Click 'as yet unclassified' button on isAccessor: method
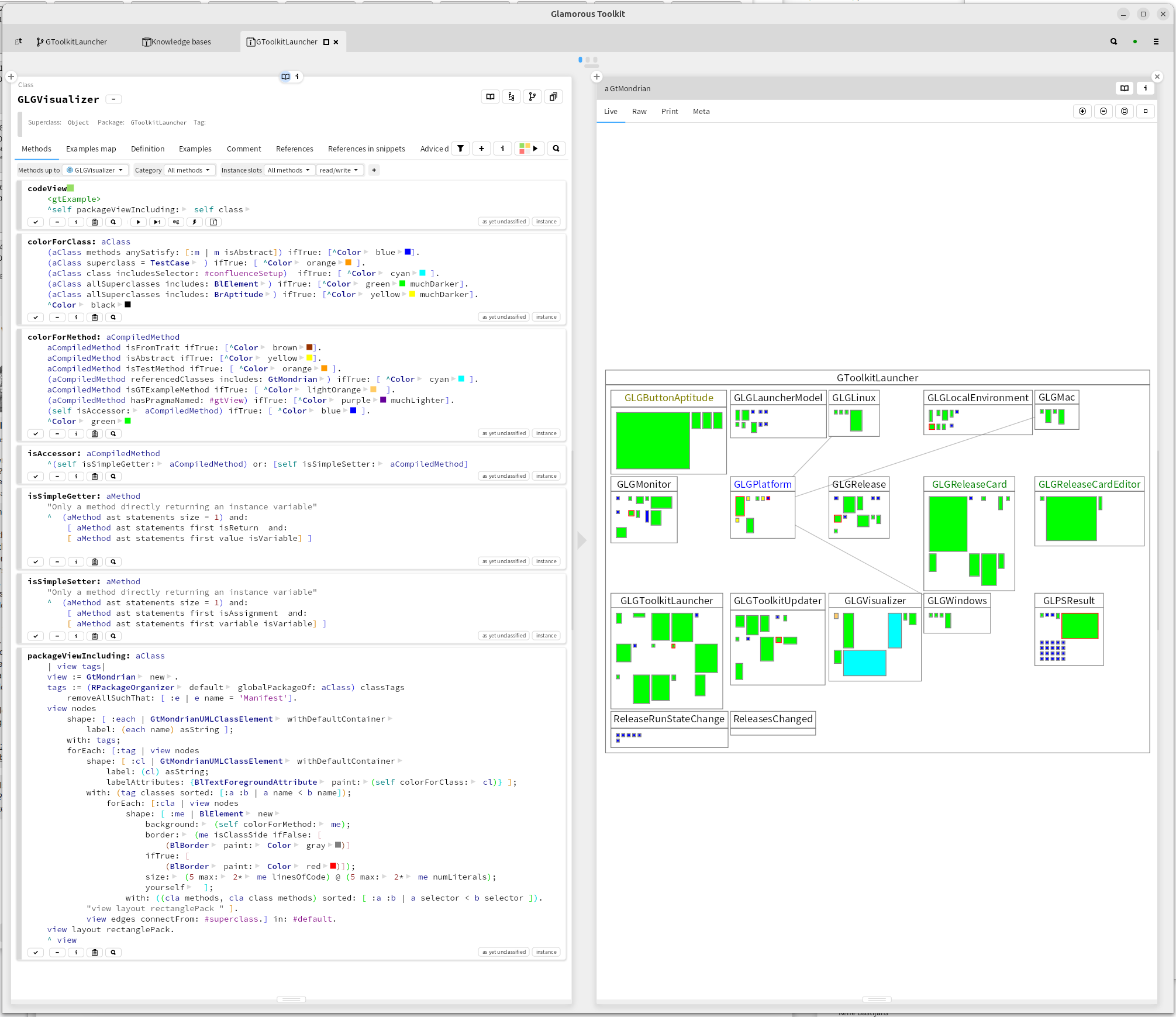This screenshot has height=1017, width=1176. click(503, 476)
